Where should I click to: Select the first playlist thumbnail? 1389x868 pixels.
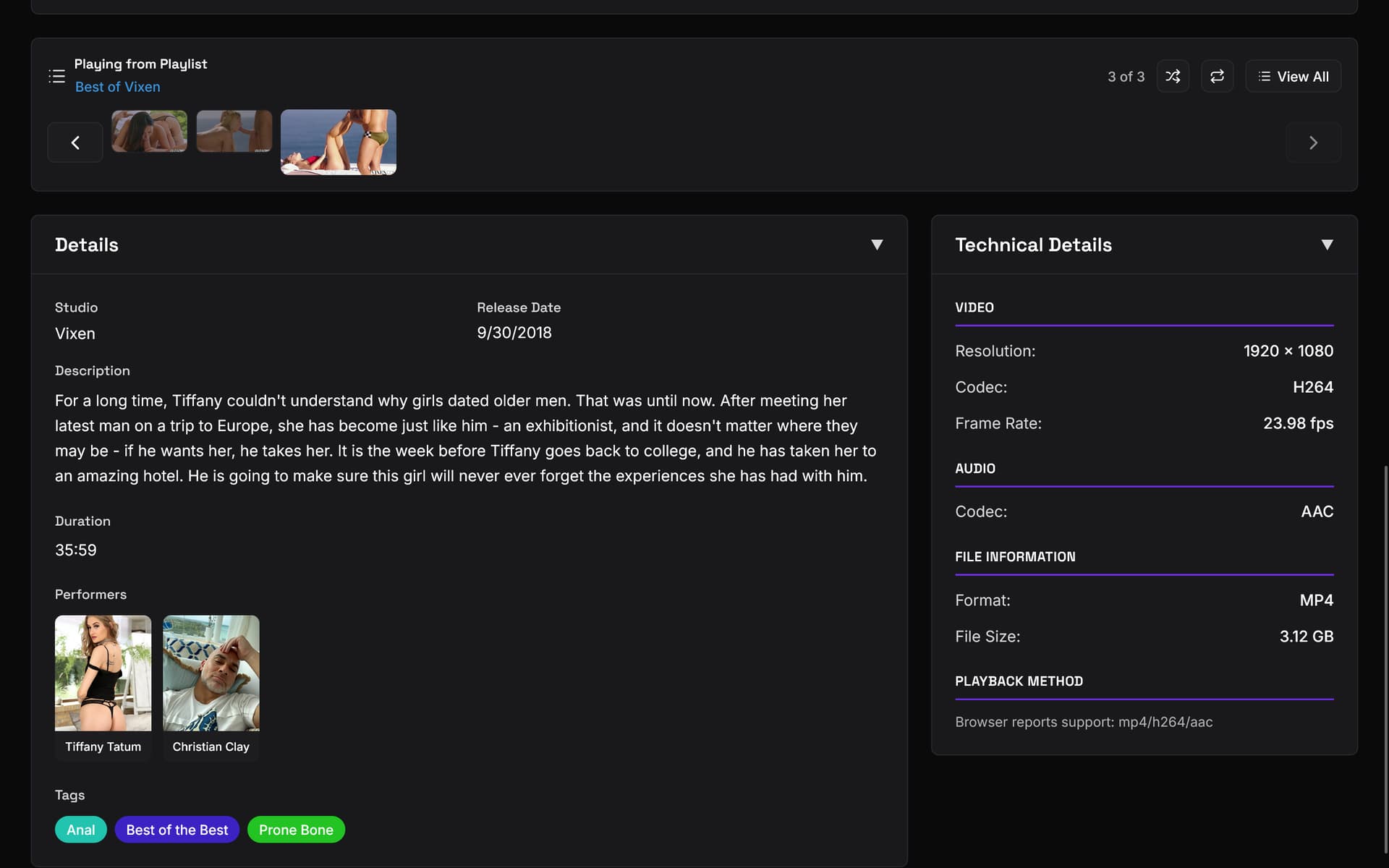149,131
